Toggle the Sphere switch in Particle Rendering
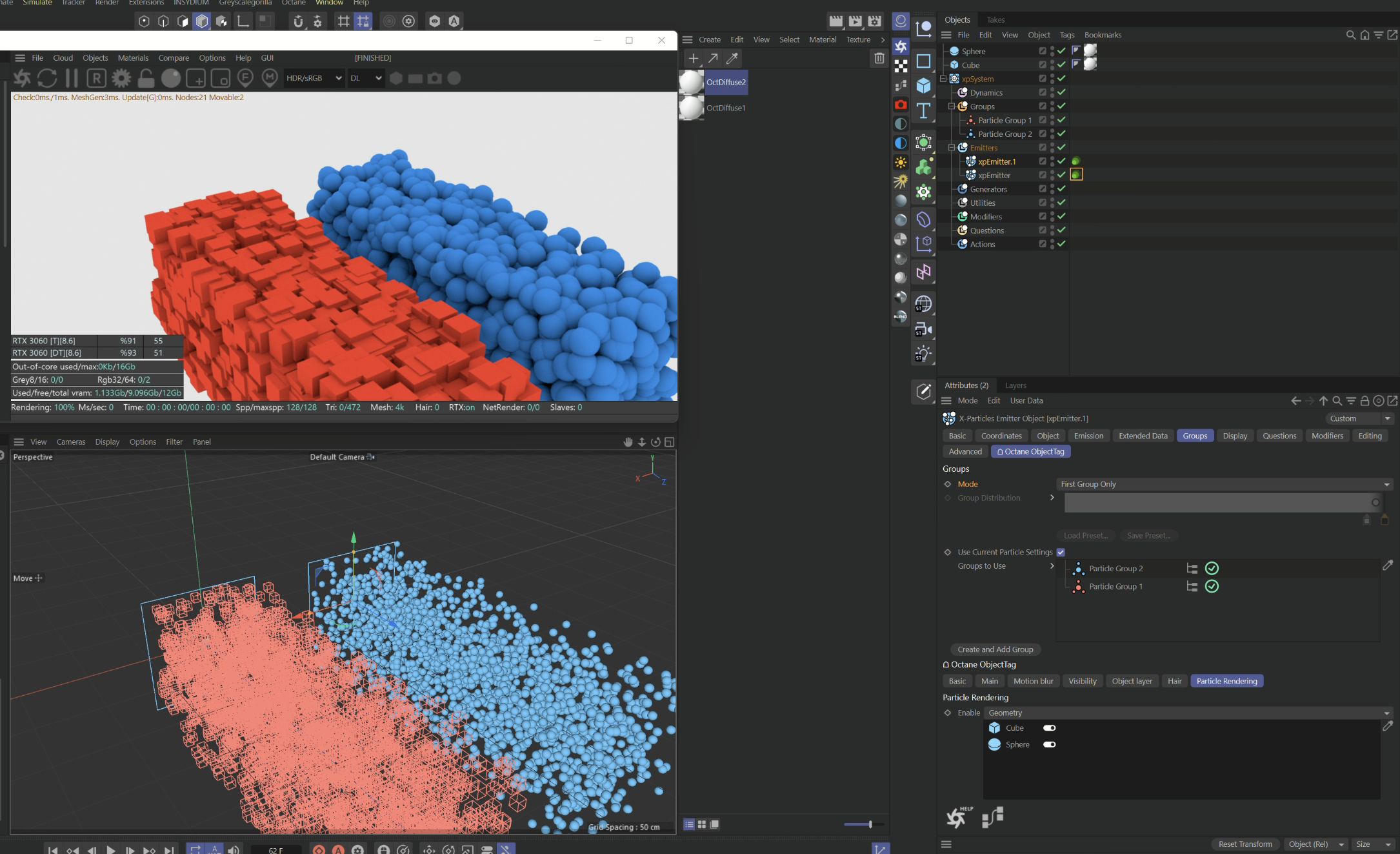The image size is (1400, 854). 1049,745
